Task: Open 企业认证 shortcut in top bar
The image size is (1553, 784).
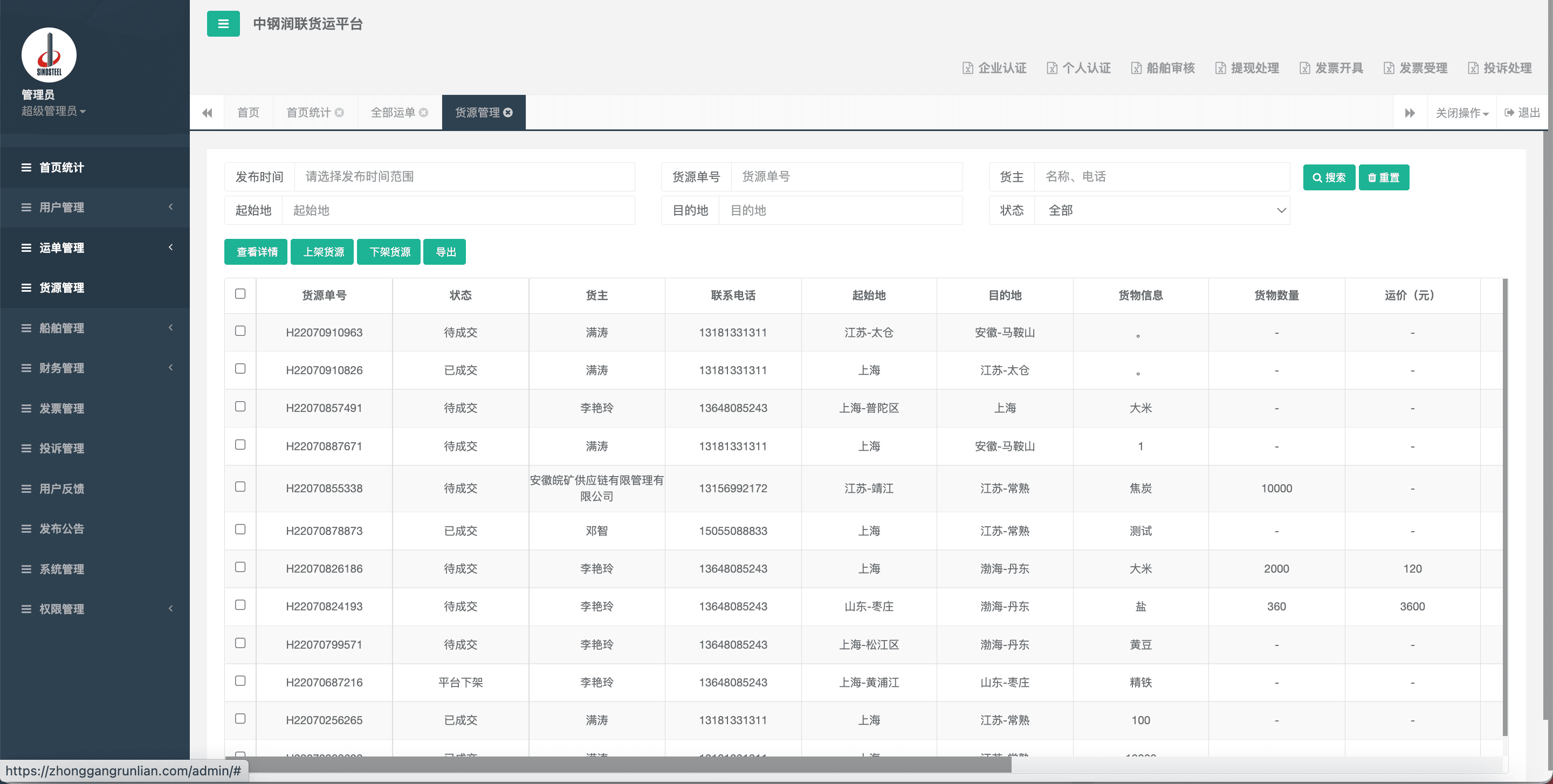Action: pos(994,68)
